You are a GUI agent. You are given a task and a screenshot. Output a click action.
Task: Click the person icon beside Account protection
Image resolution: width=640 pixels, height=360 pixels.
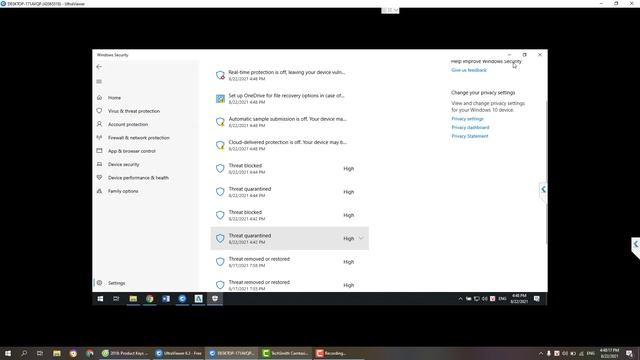[x=99, y=124]
